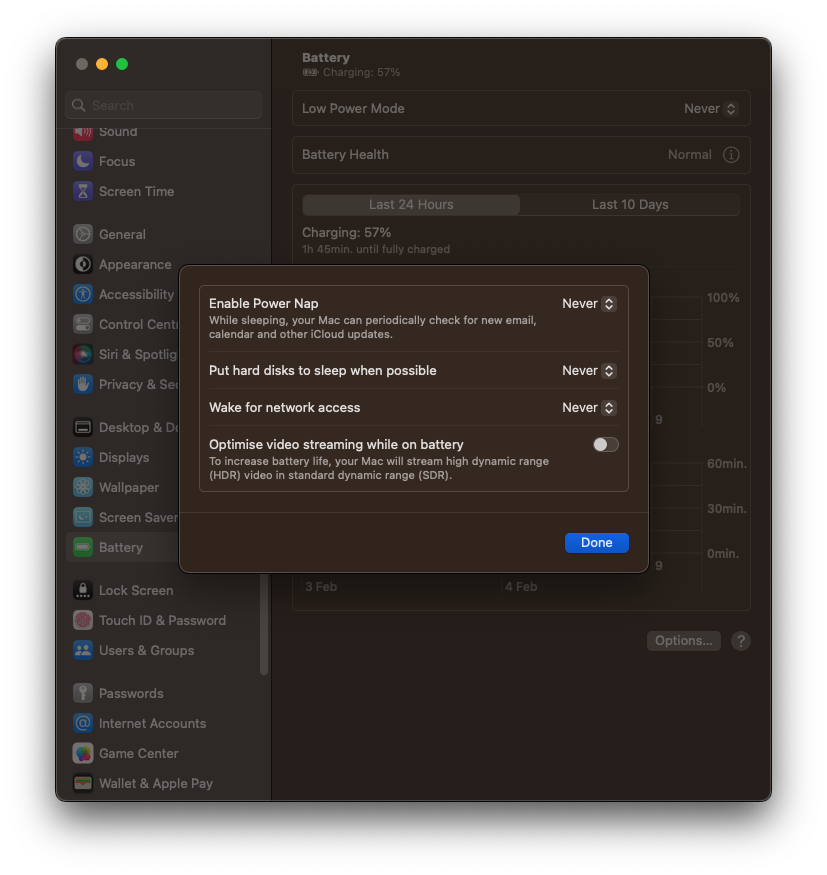Open Lock Screen icon in sidebar
The width and height of the screenshot is (827, 875).
click(x=83, y=590)
